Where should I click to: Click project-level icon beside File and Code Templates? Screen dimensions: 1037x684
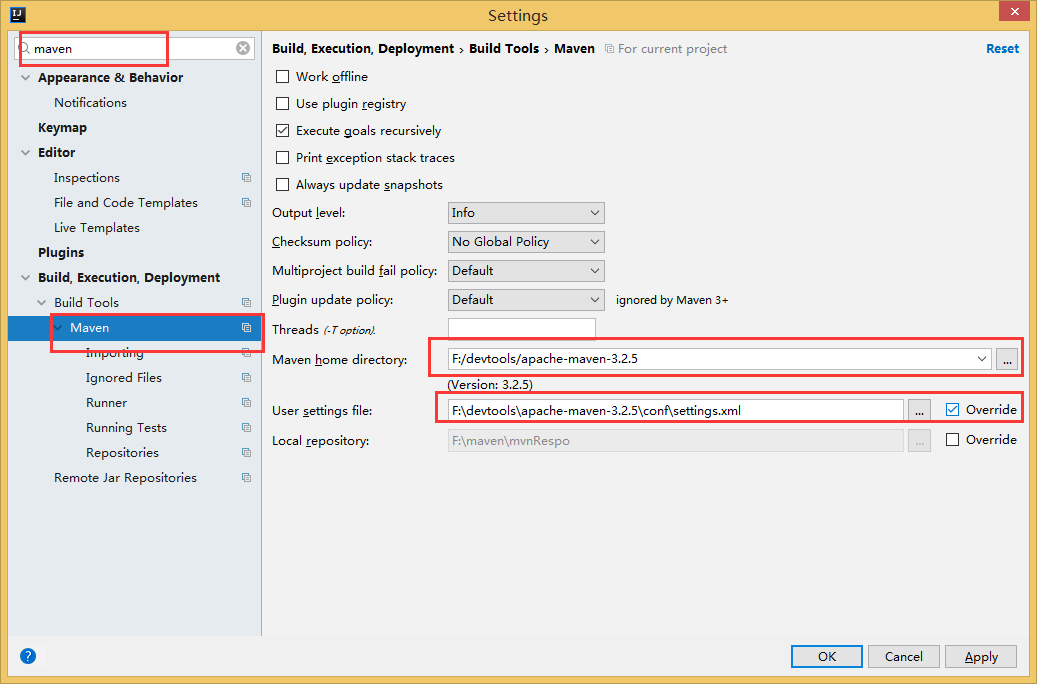coord(247,202)
